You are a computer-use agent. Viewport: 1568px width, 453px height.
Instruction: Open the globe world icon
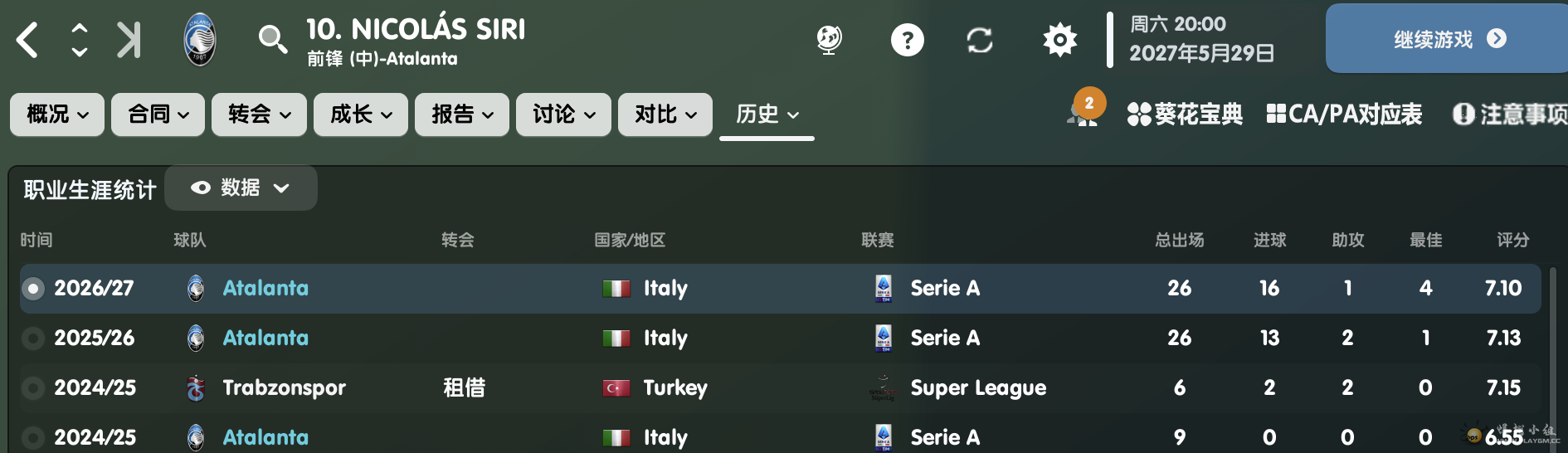829,39
